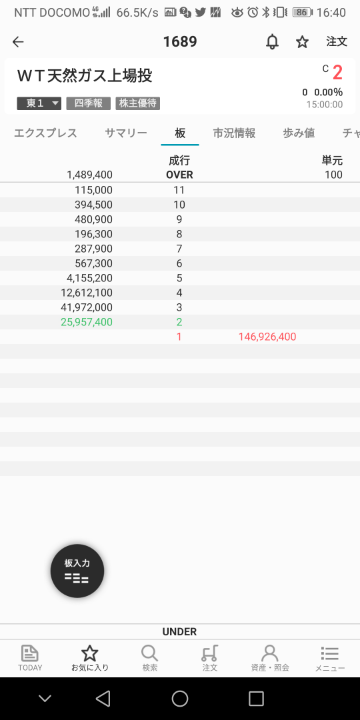This screenshot has height=720, width=360.
Task: Tap the 板入力 floating button
Action: click(77, 571)
